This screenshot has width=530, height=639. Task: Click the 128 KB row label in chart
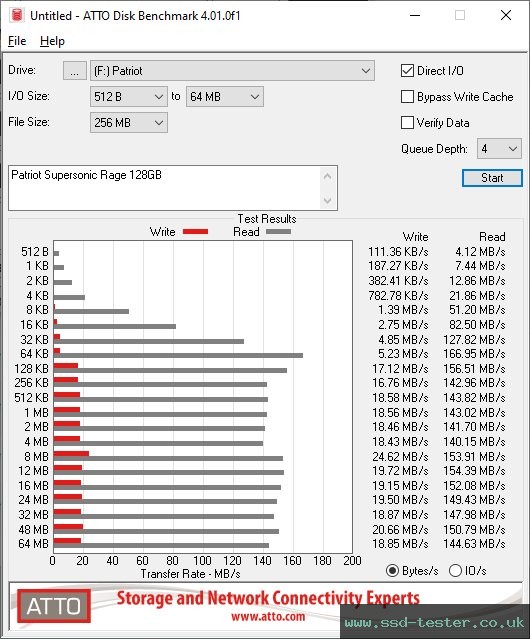point(31,368)
